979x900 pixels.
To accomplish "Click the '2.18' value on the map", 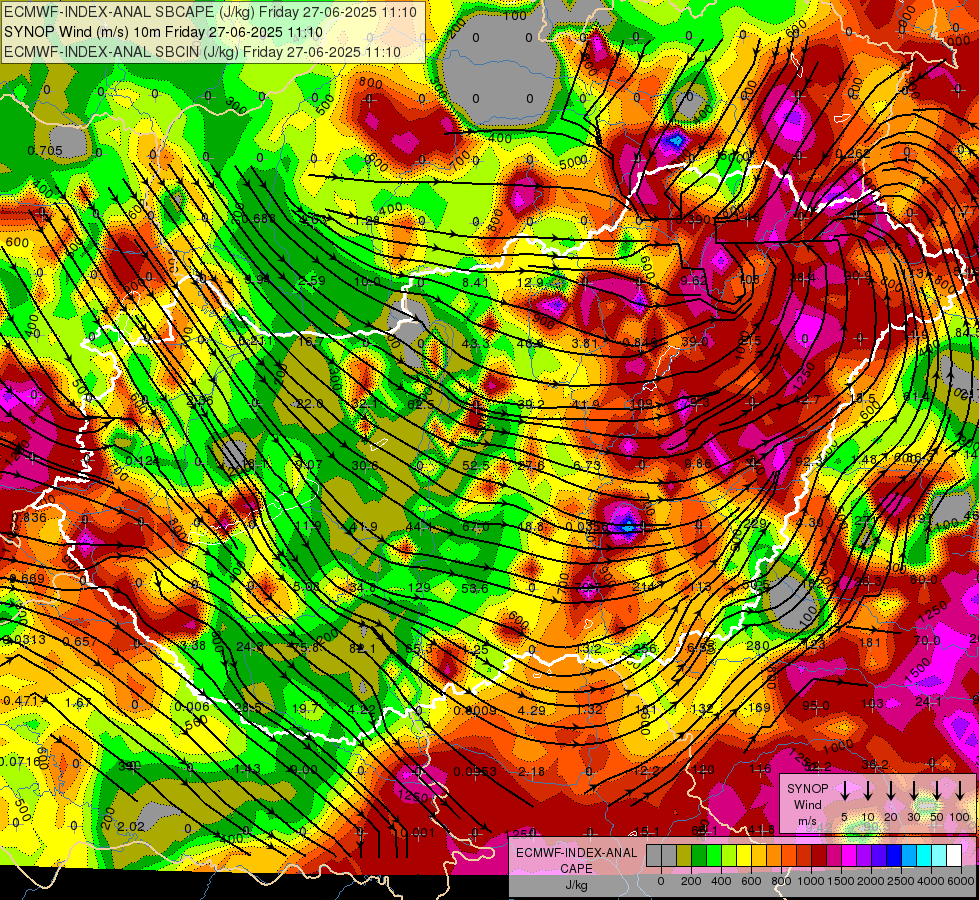I will click(532, 772).
